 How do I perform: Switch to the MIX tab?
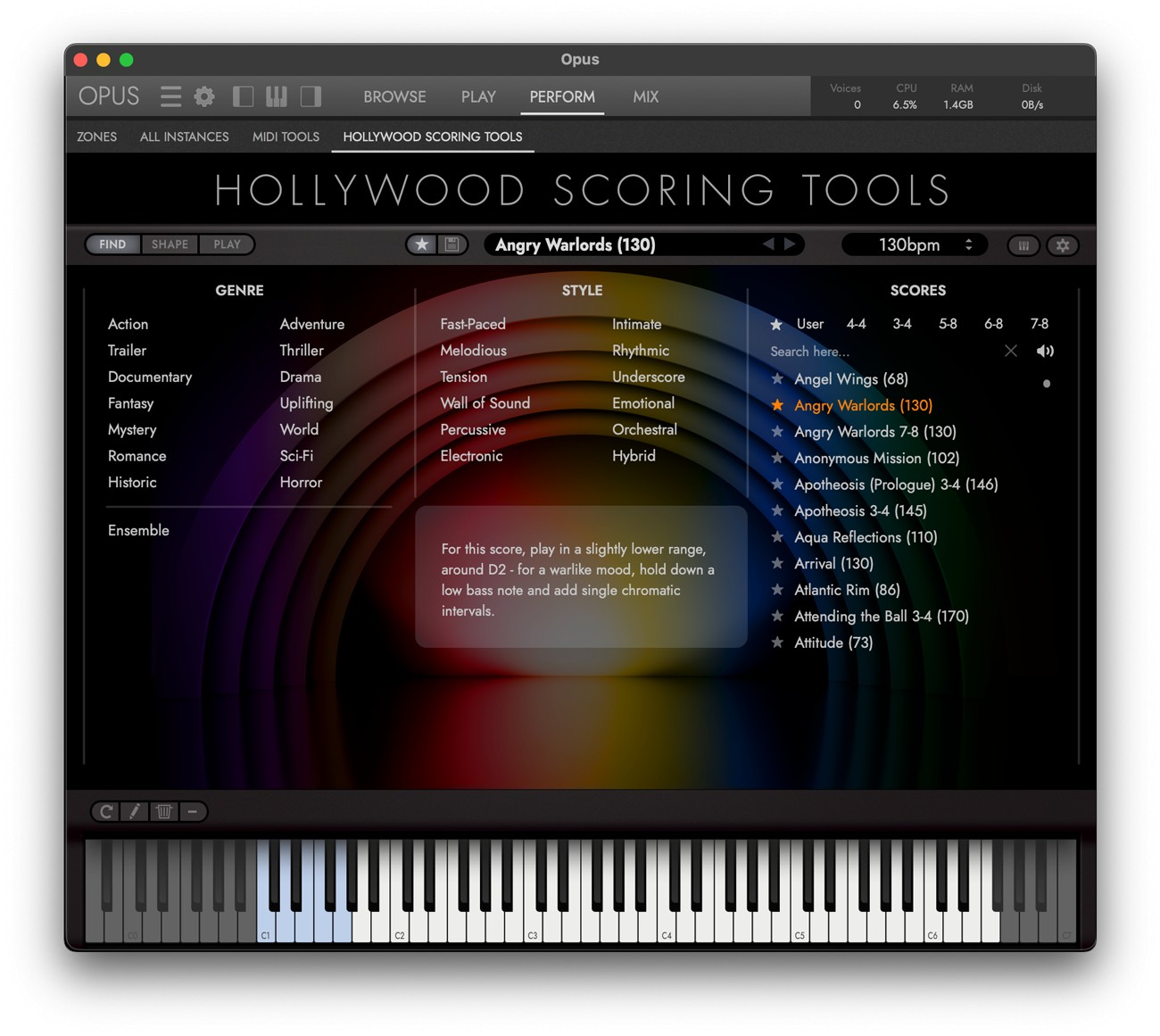[646, 96]
